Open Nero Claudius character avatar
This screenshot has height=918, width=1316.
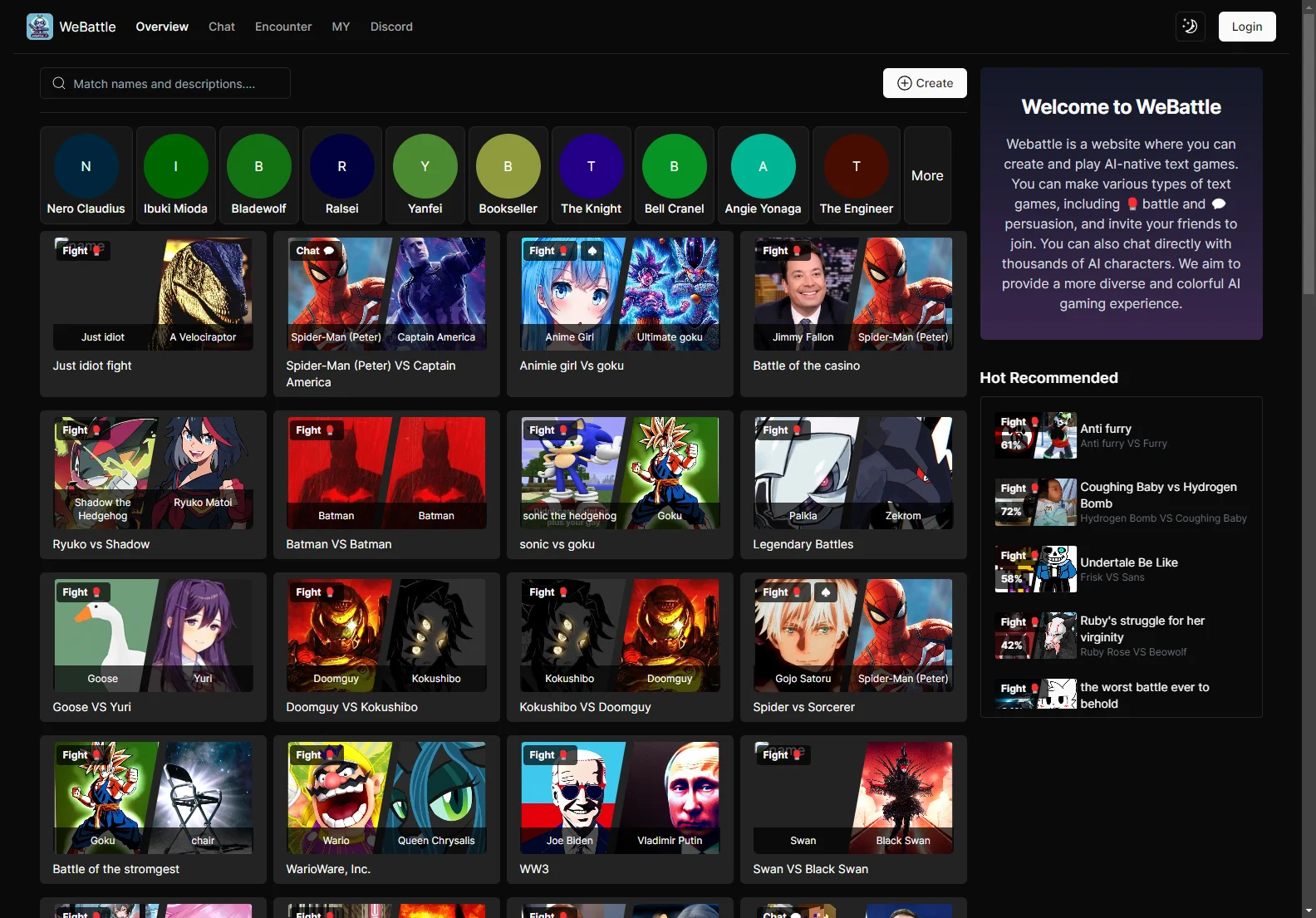pyautogui.click(x=86, y=166)
